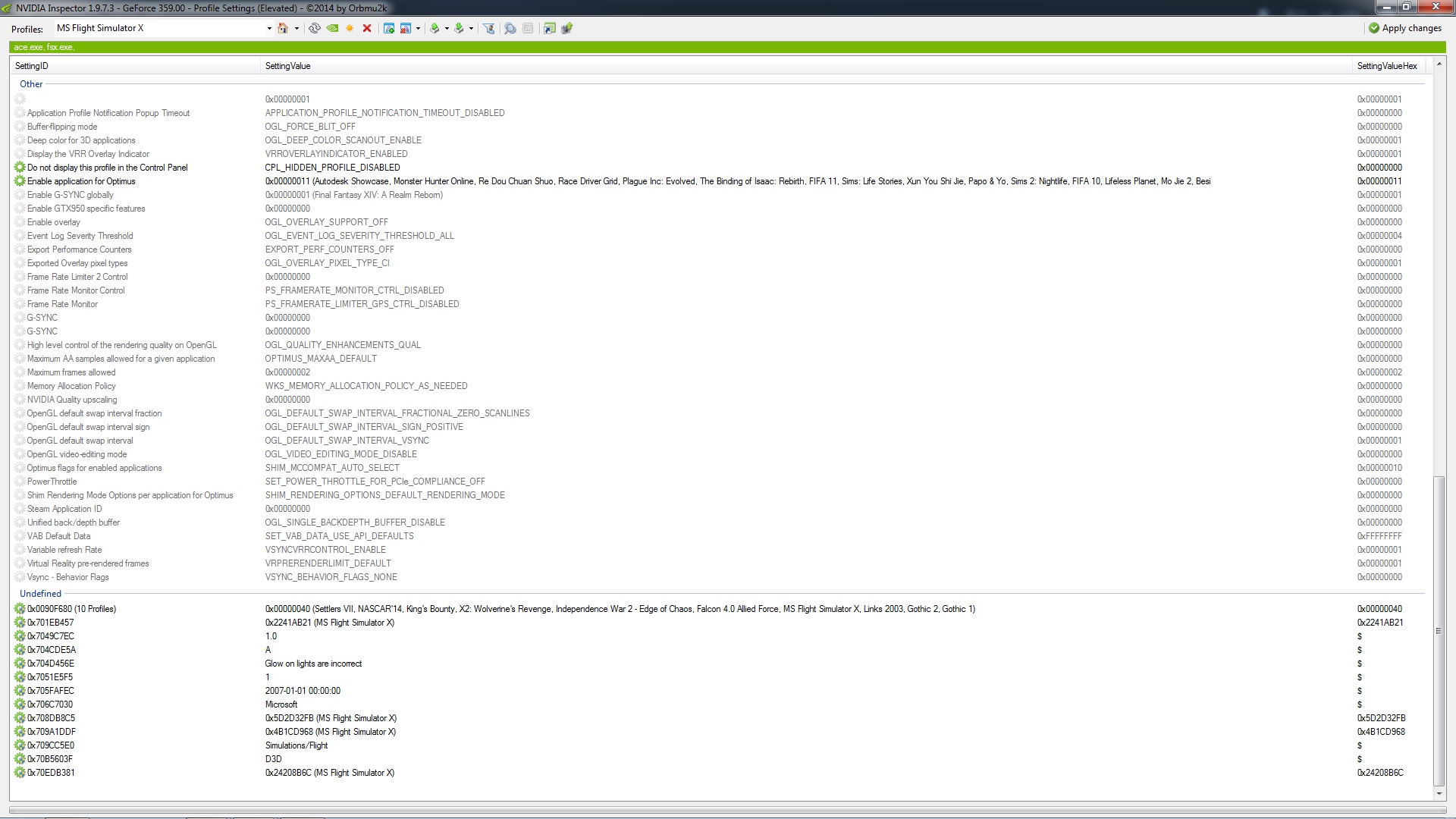This screenshot has width=1456, height=819.
Task: Collapse the Undefined settings group header
Action: (x=40, y=594)
